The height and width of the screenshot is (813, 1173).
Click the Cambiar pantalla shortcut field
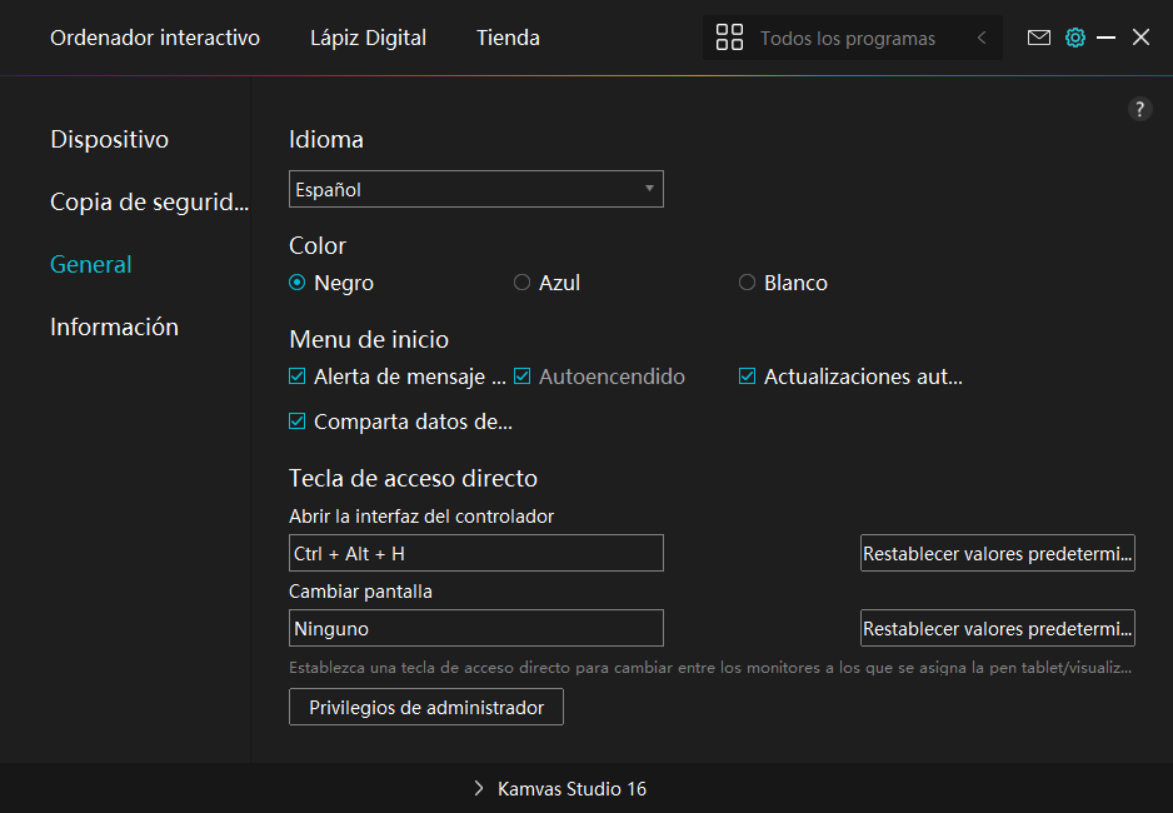tap(476, 628)
